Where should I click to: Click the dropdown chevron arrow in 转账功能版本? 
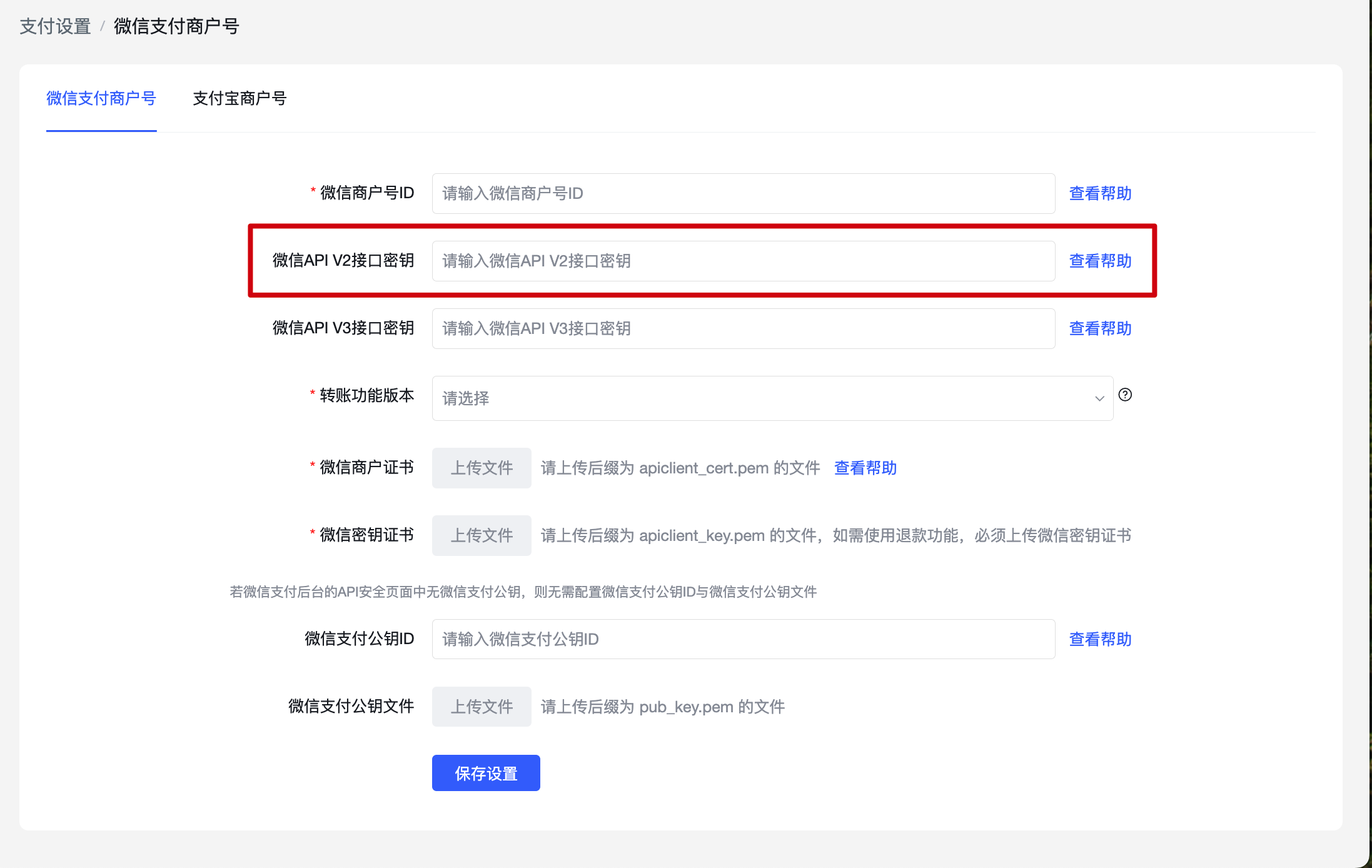pyautogui.click(x=1099, y=398)
